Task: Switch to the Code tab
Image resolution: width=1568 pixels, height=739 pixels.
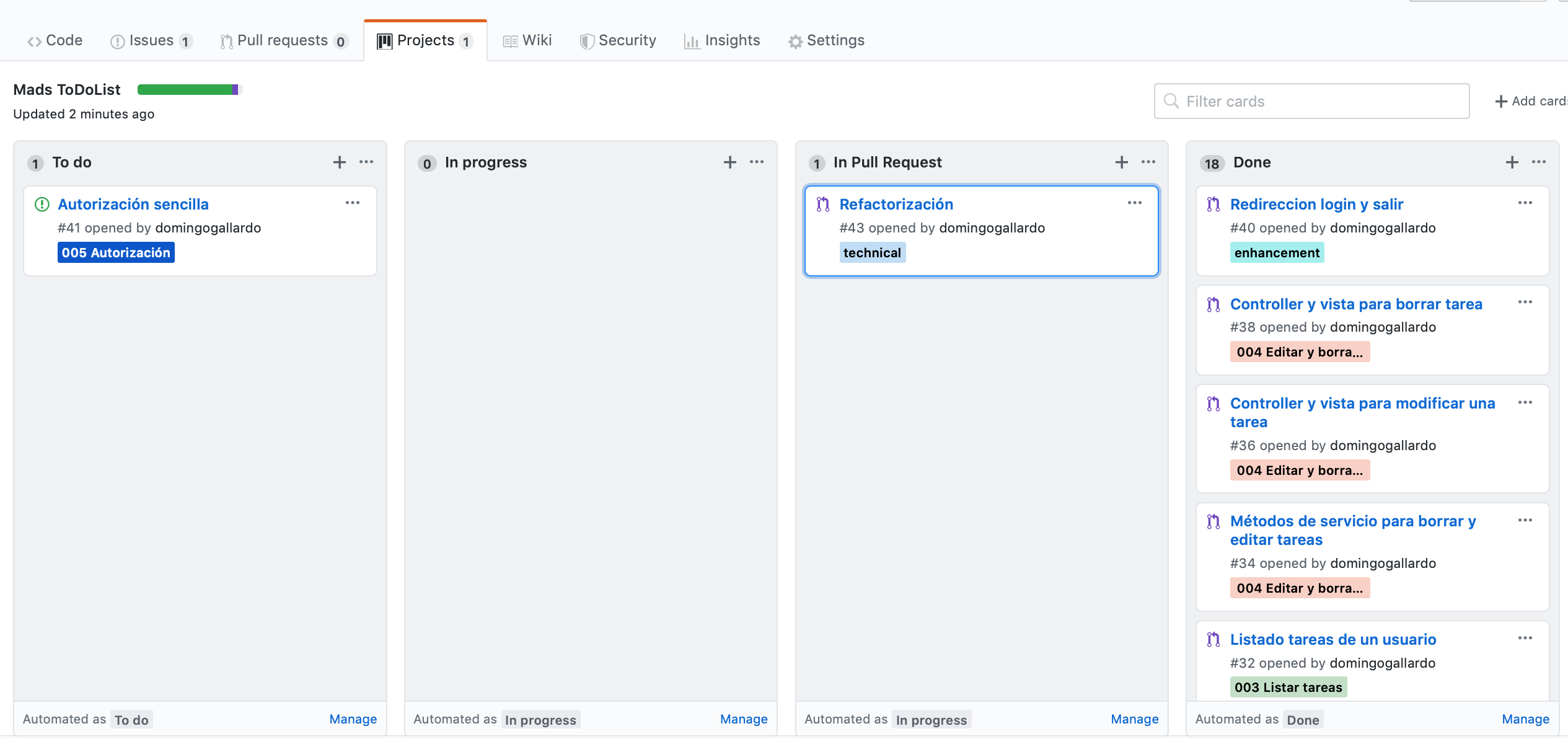Action: (55, 41)
